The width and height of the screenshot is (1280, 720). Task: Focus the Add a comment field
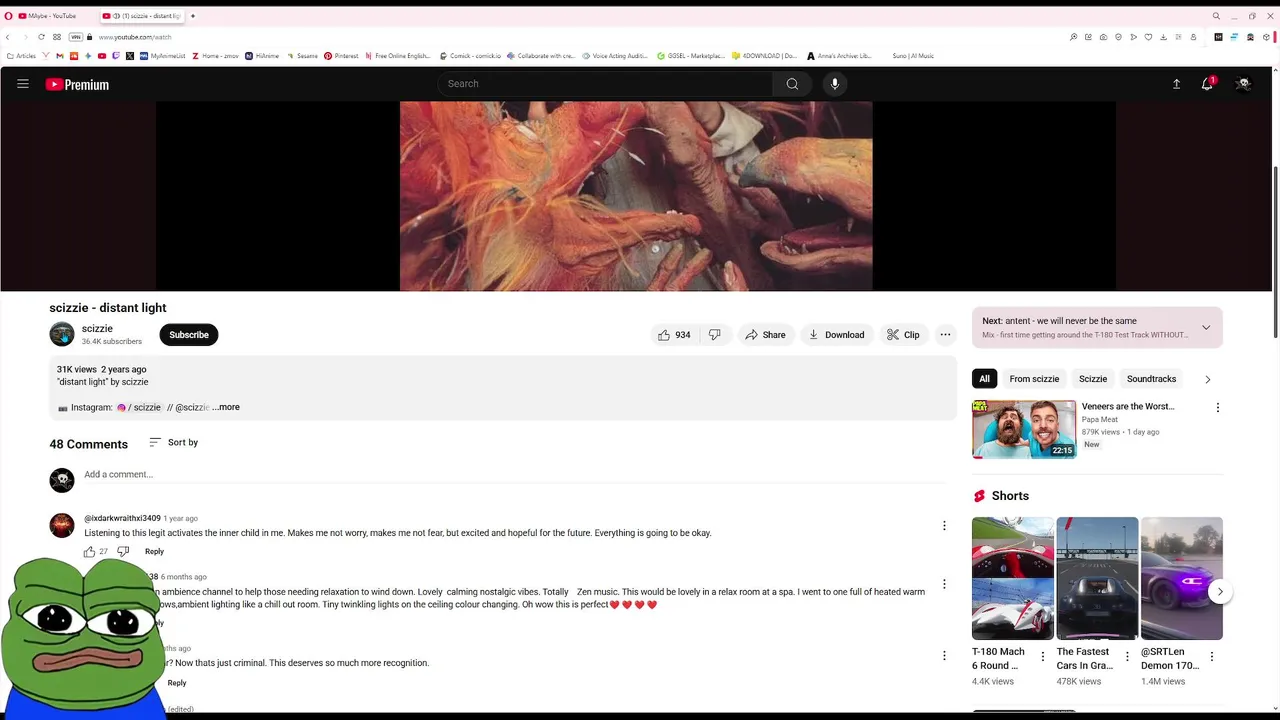click(515, 475)
